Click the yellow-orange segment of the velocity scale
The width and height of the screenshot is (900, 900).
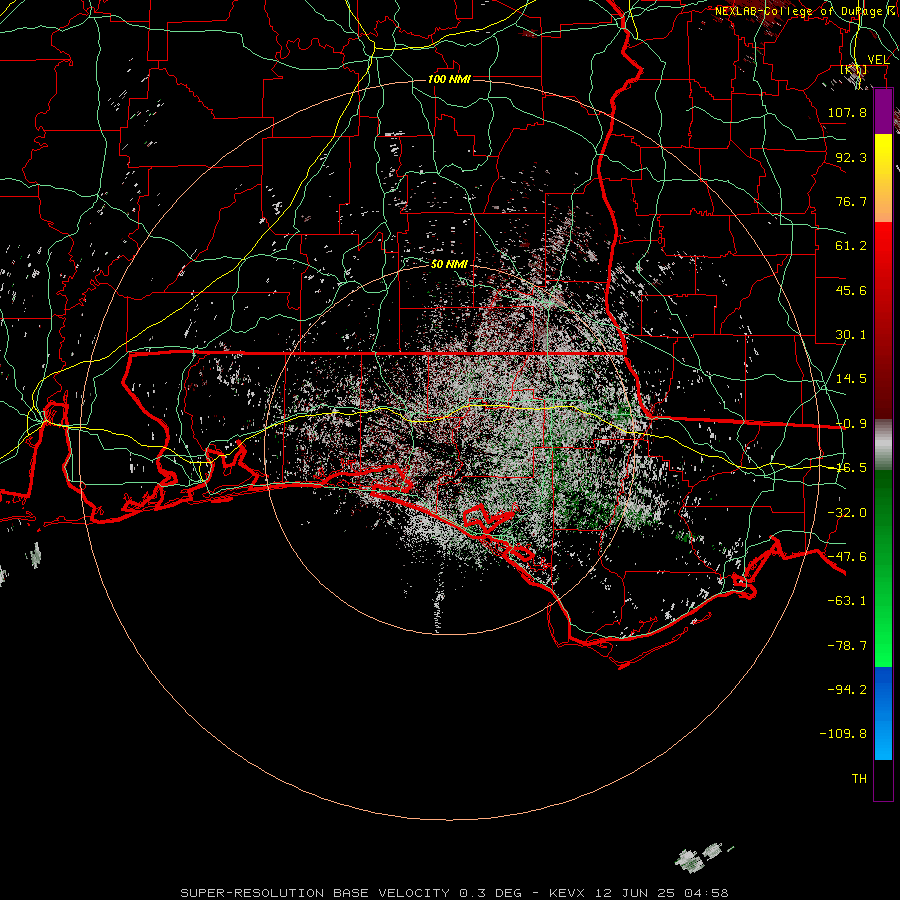point(883,178)
